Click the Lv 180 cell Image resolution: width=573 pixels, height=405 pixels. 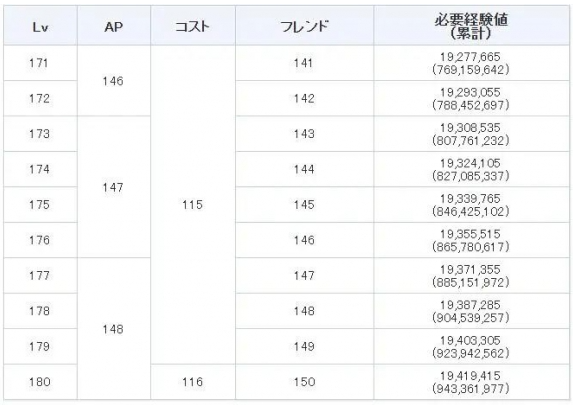pyautogui.click(x=40, y=382)
